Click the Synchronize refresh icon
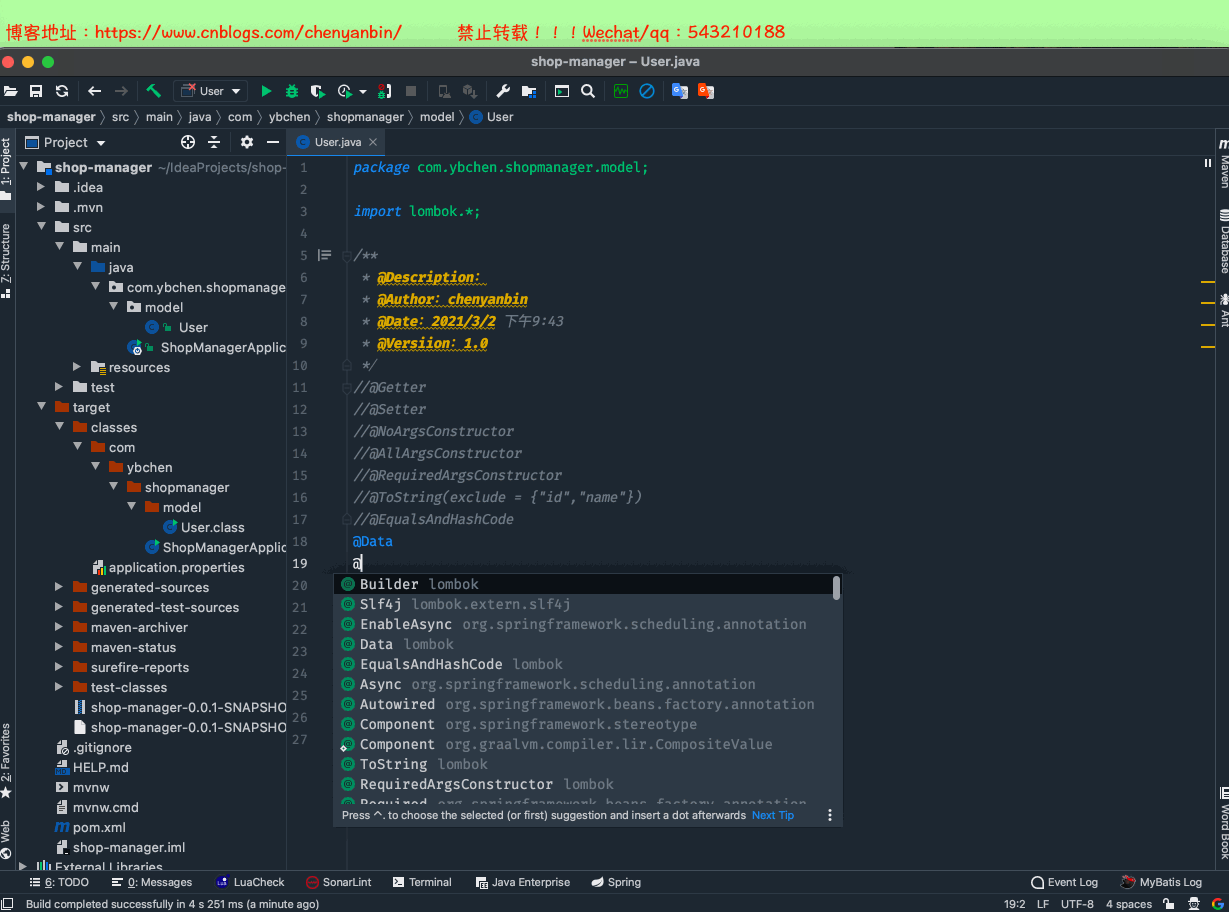Image resolution: width=1229 pixels, height=912 pixels. tap(62, 91)
